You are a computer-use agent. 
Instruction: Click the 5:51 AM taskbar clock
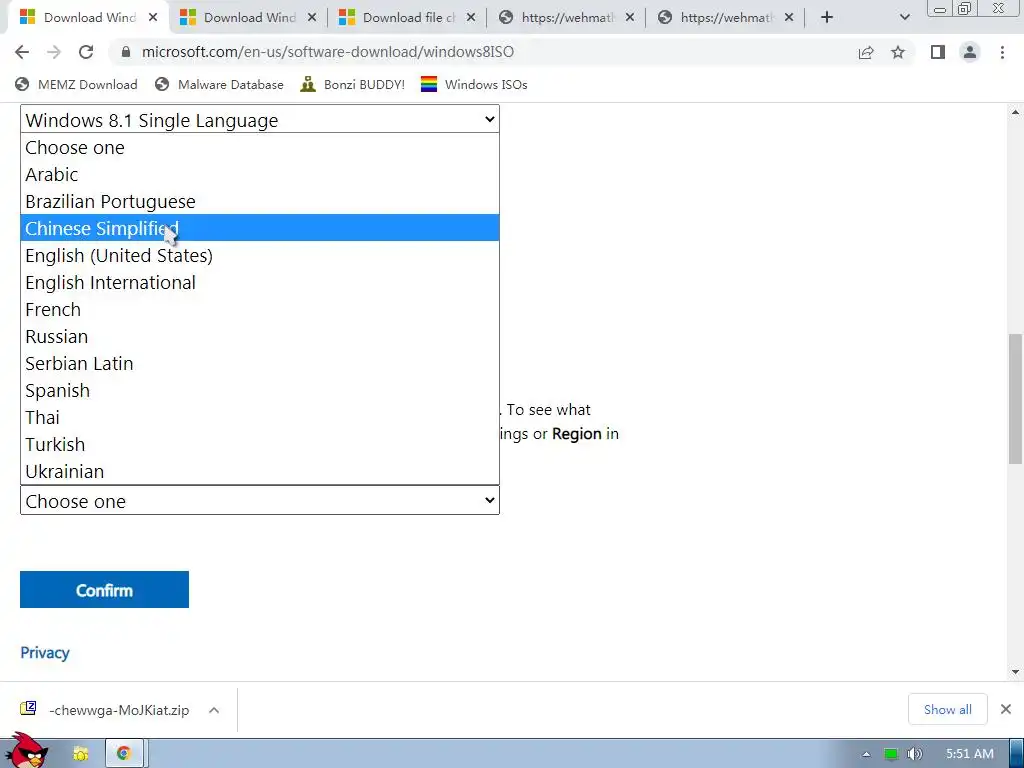tap(970, 754)
